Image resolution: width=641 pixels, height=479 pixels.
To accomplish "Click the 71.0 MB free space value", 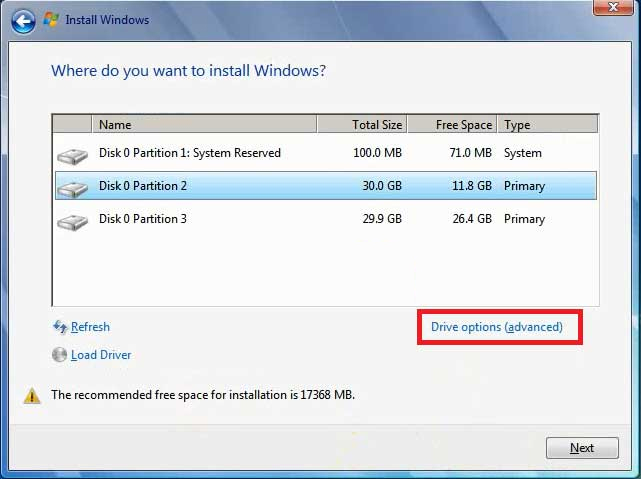I will pyautogui.click(x=471, y=153).
